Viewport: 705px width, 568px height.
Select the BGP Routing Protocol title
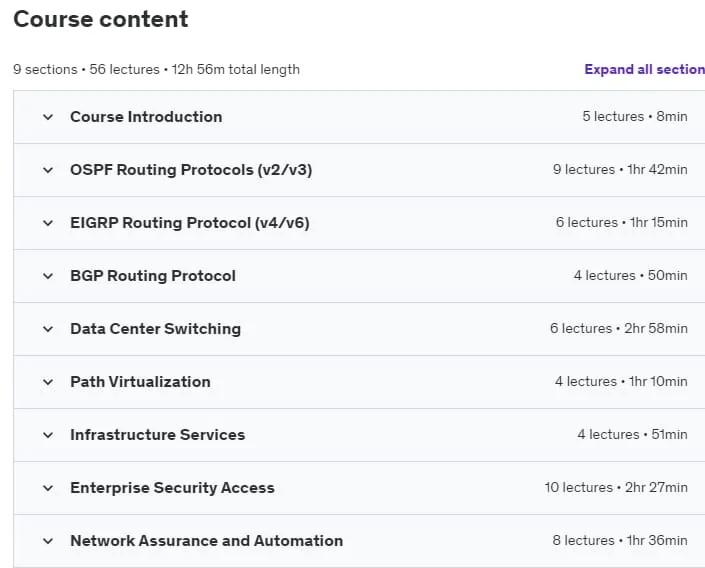click(x=153, y=276)
